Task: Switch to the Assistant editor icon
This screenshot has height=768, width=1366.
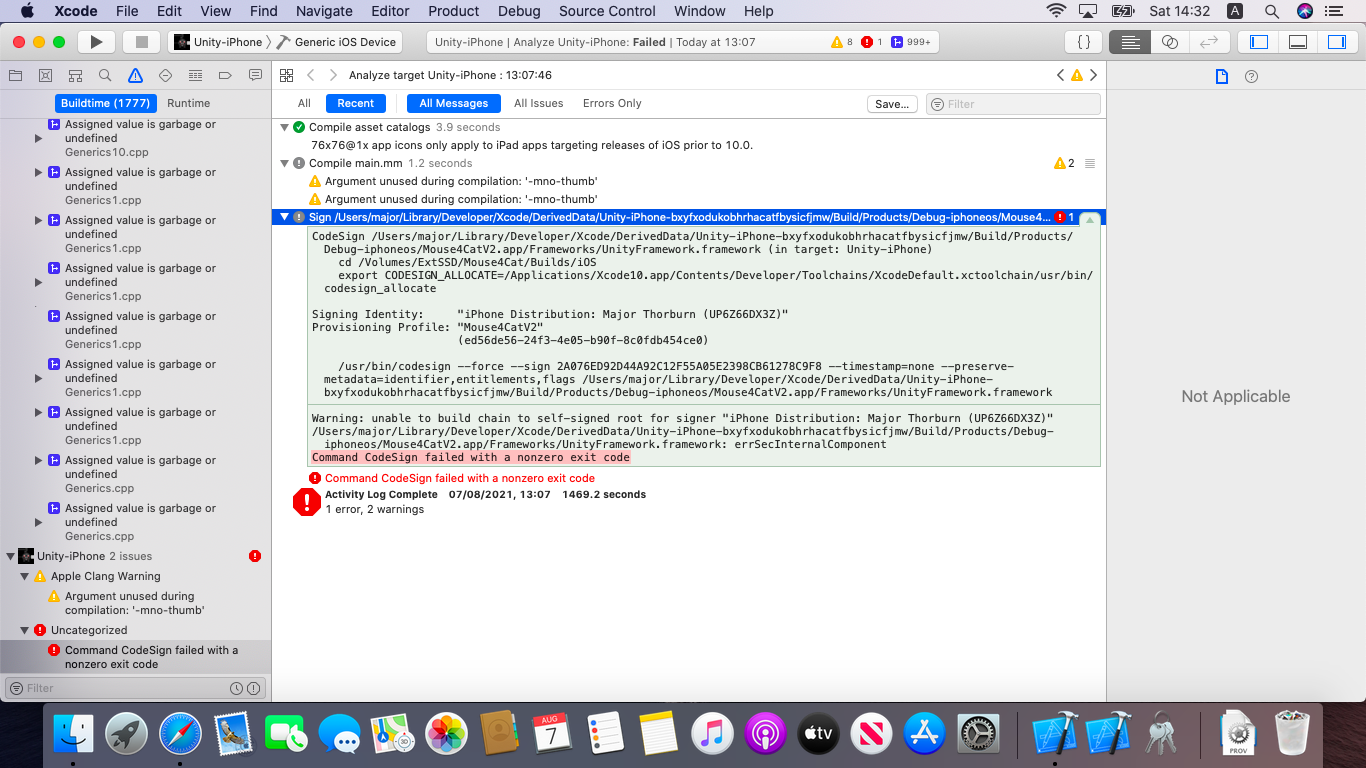Action: point(1169,42)
